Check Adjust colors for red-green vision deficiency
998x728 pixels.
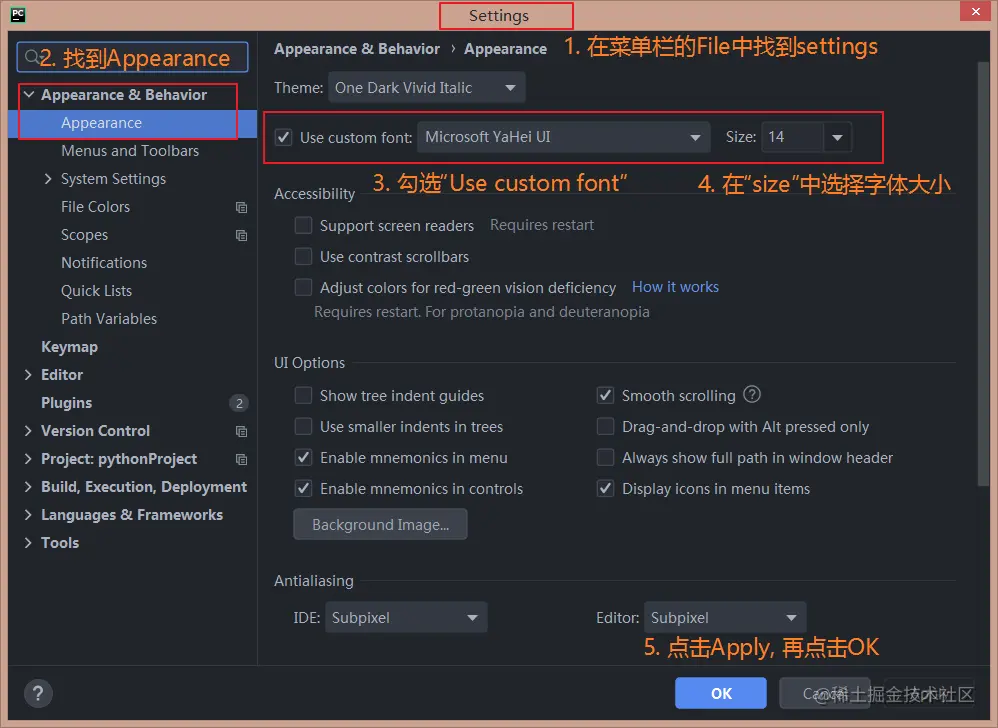coord(304,288)
